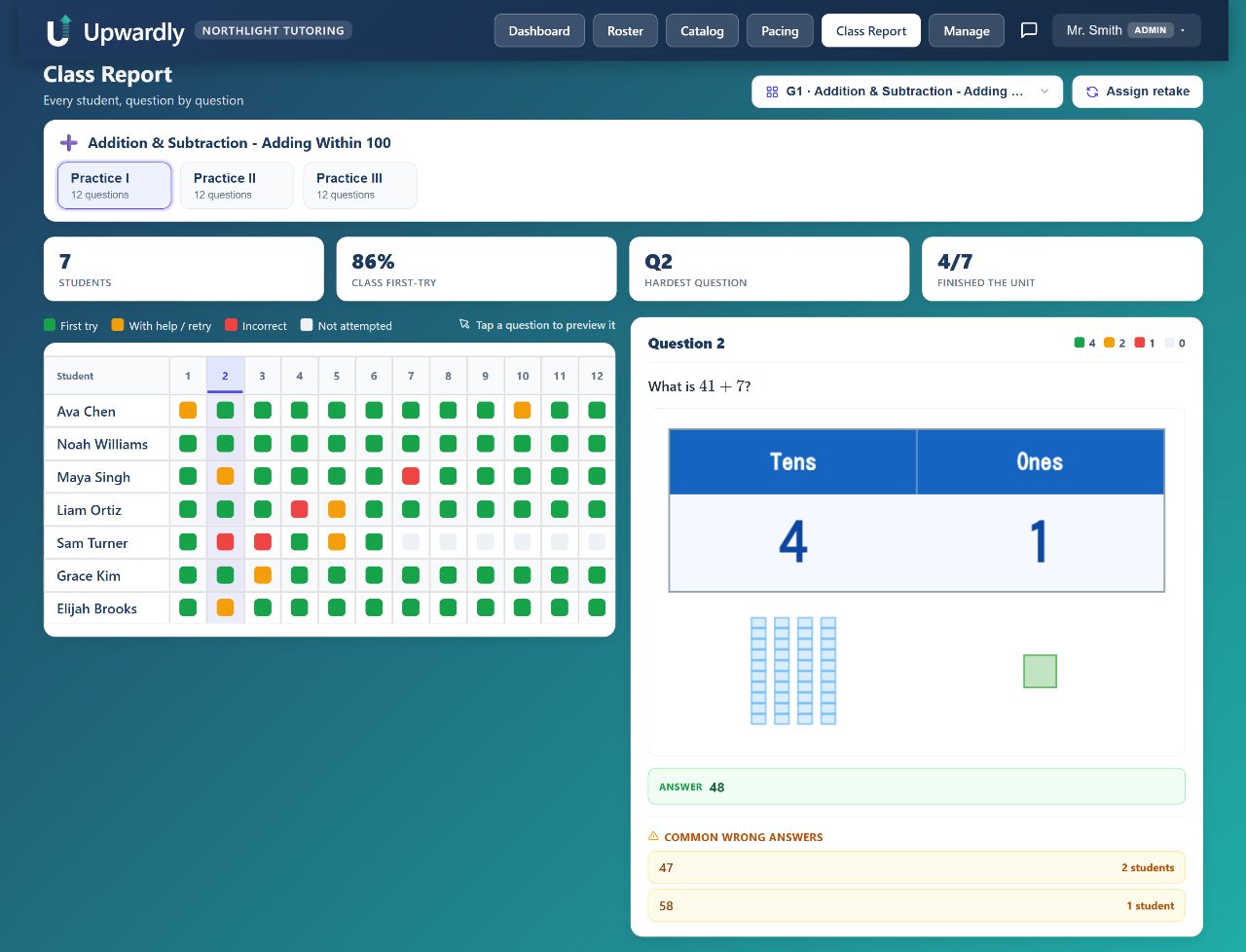Click the cursor icon beside Tap a question
The image size is (1246, 952).
[x=464, y=325]
